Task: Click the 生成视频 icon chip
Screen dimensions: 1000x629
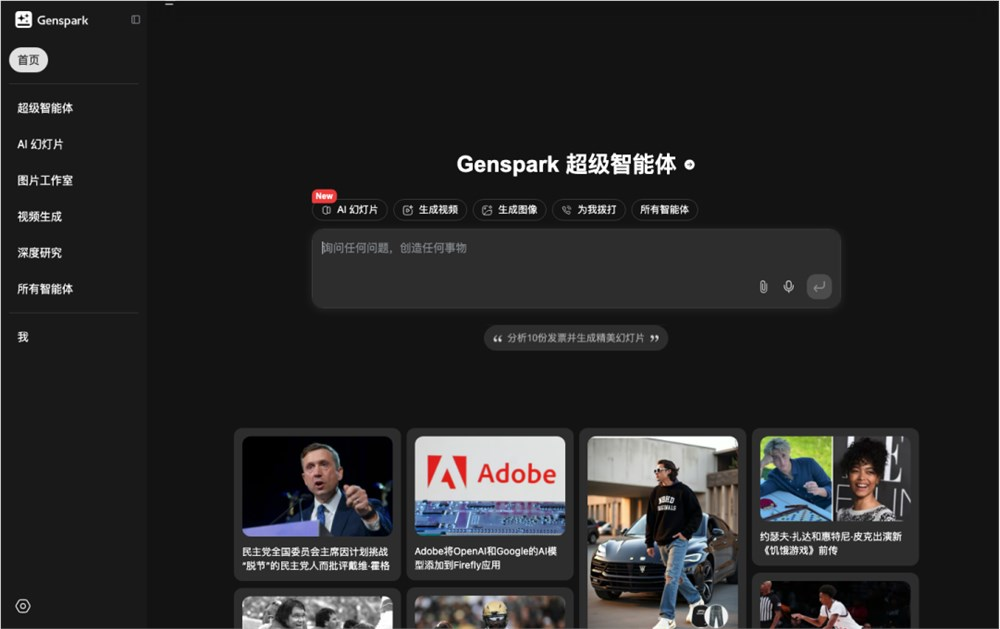Action: click(408, 210)
